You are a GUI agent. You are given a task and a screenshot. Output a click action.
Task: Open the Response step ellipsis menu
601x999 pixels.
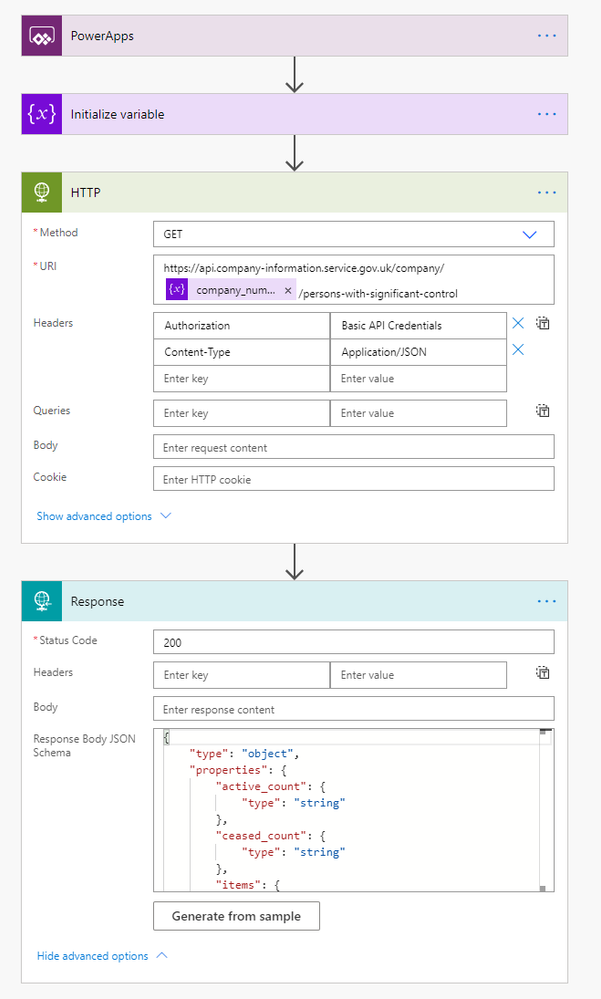[546, 601]
